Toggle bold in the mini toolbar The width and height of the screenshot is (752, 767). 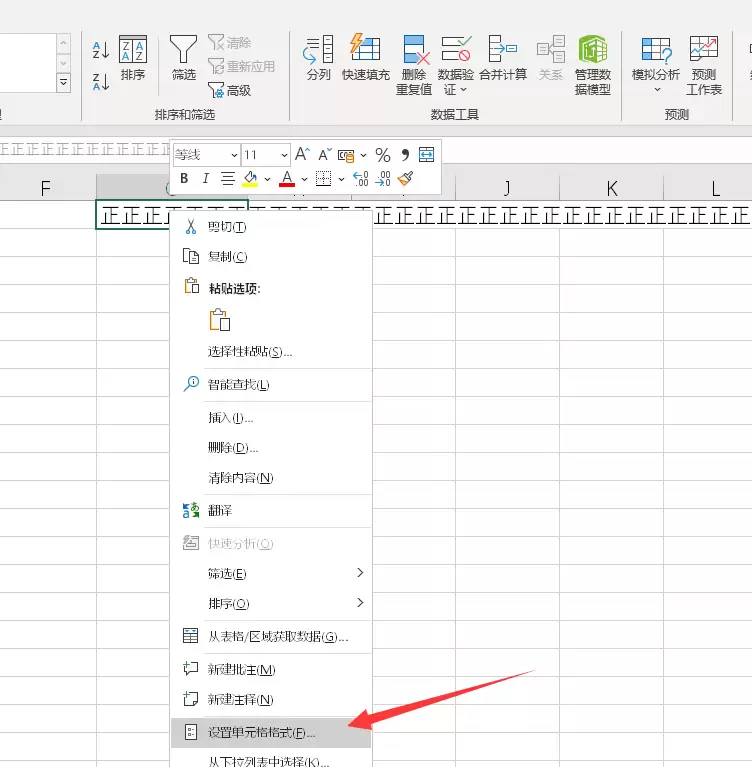point(184,179)
